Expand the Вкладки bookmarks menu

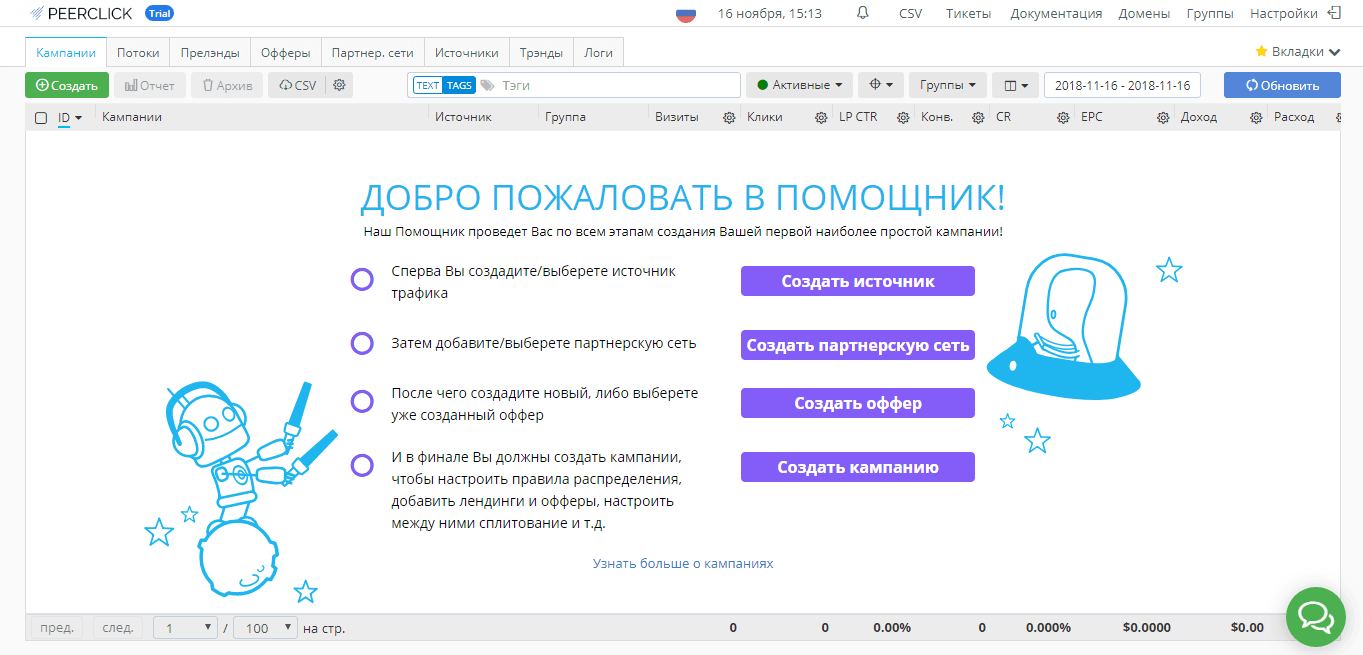point(1297,52)
